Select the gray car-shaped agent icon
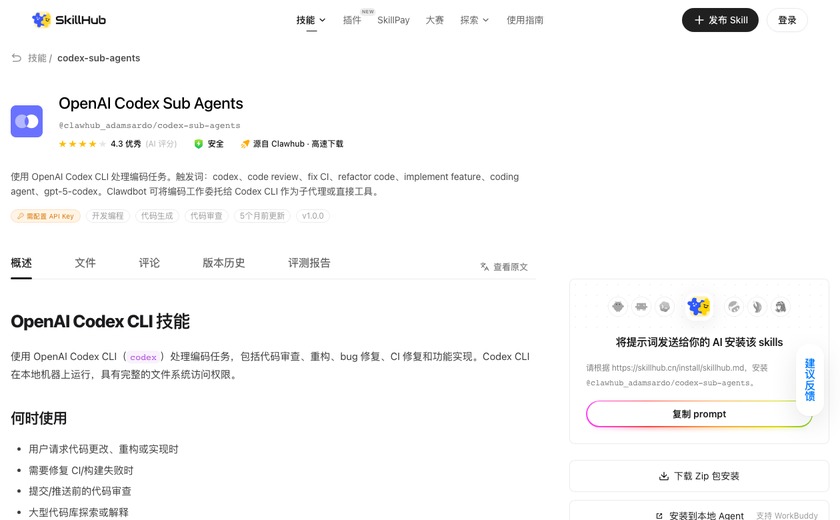The height and width of the screenshot is (520, 840). click(641, 307)
